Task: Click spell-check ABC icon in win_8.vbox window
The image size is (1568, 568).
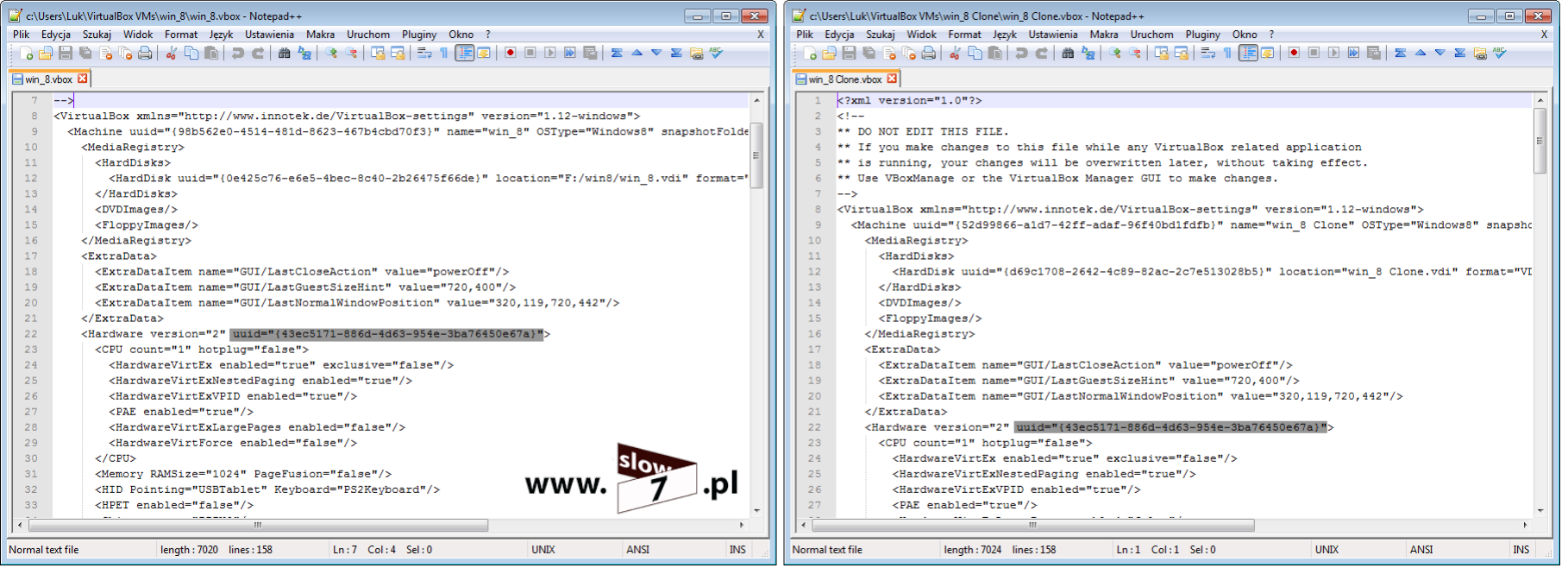Action: (x=717, y=54)
